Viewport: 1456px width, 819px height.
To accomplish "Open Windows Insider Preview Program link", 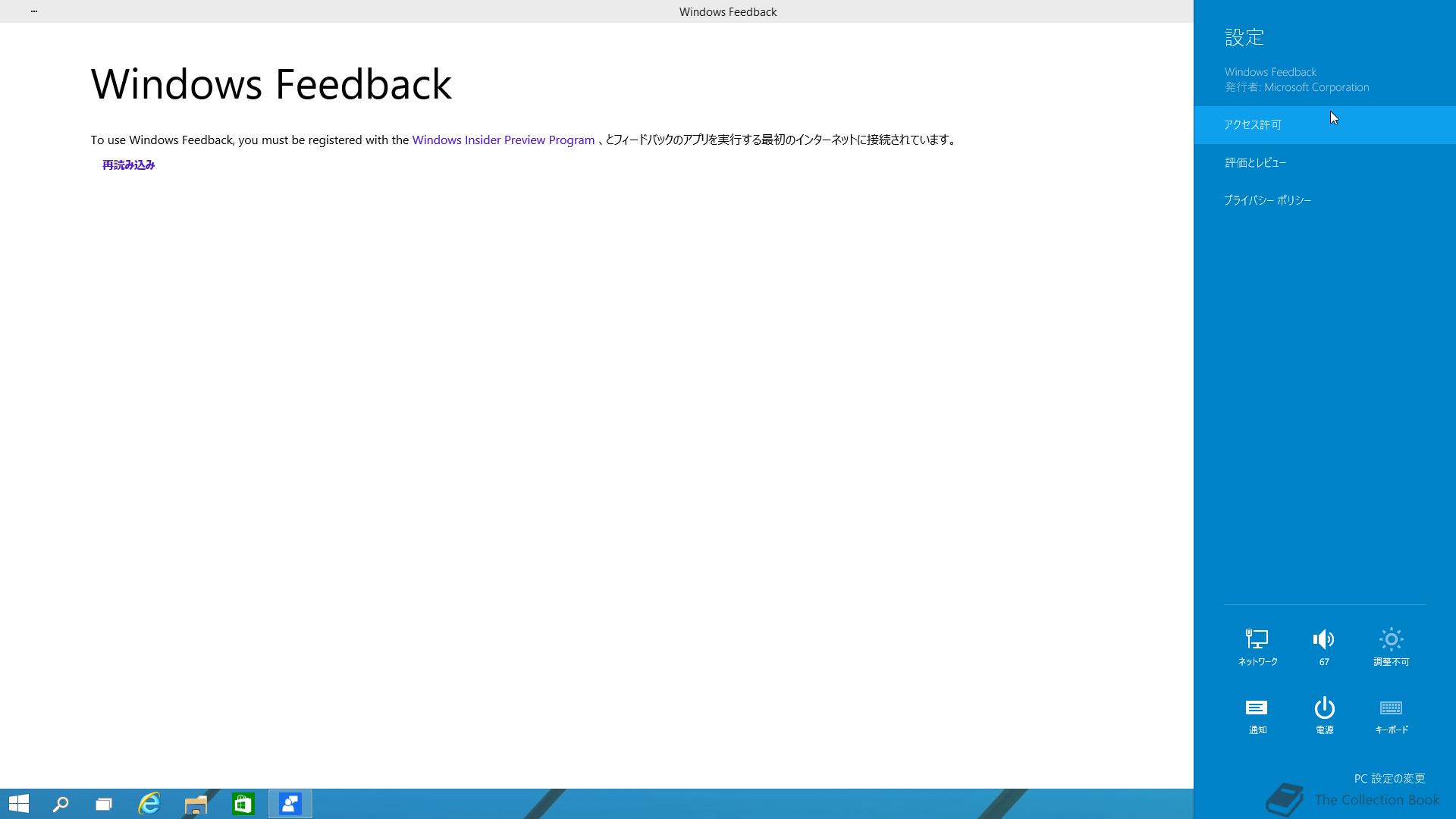I will 504,140.
